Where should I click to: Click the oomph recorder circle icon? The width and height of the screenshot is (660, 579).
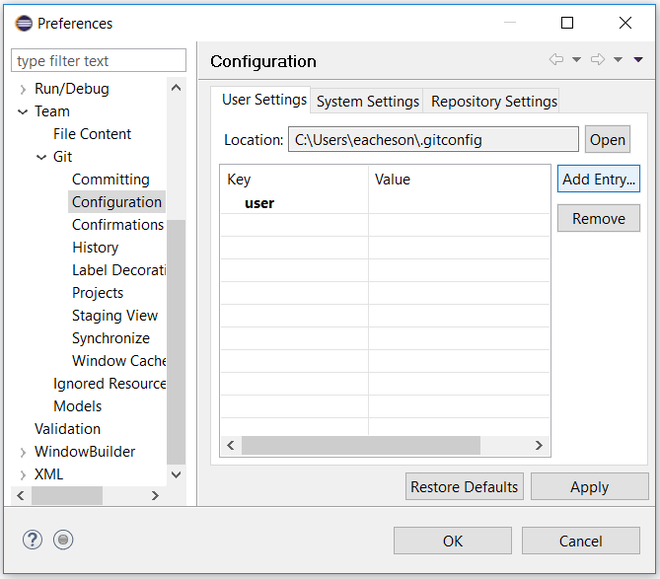click(x=63, y=540)
